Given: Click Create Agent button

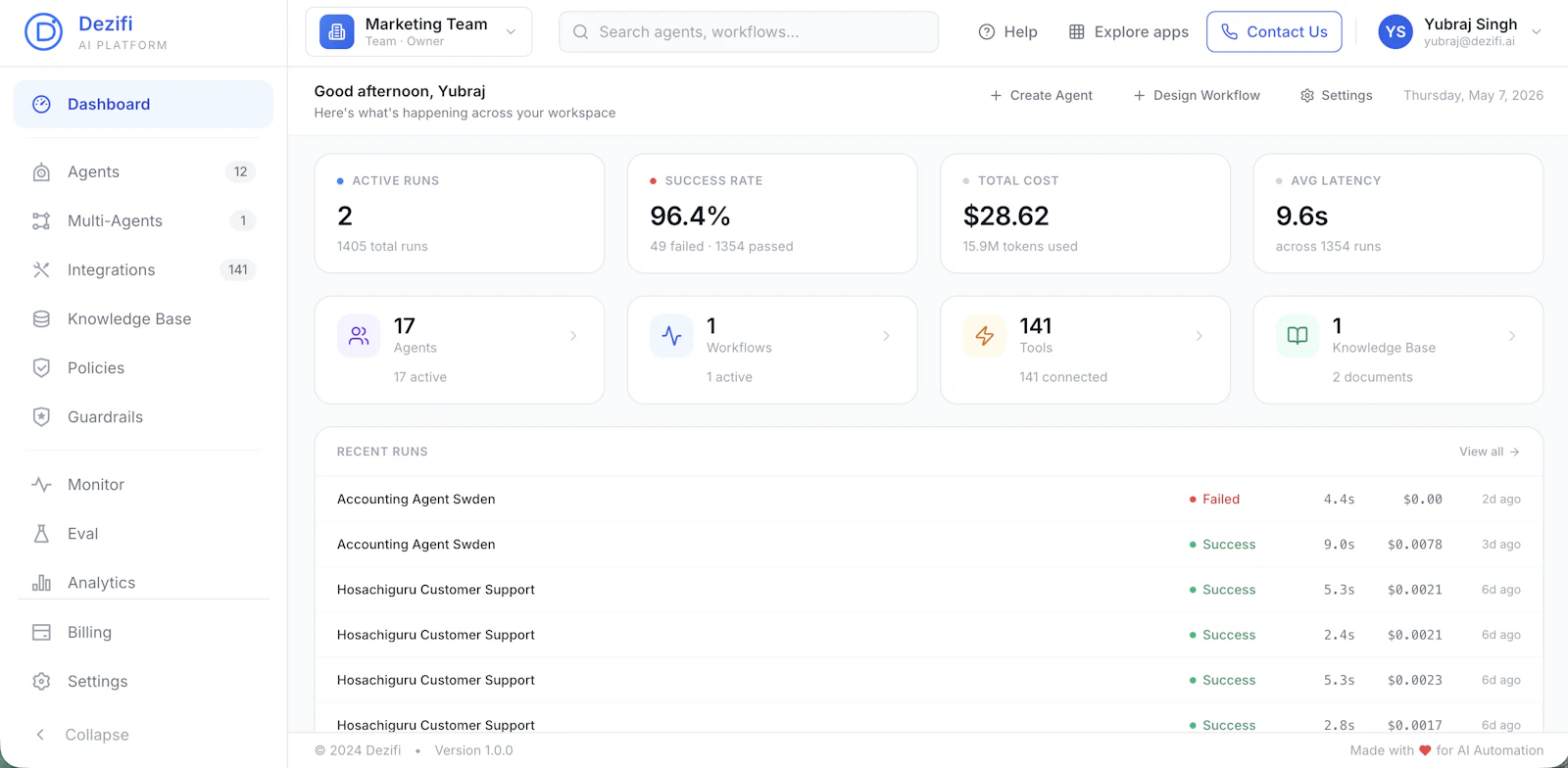Looking at the screenshot, I should pyautogui.click(x=1041, y=96).
